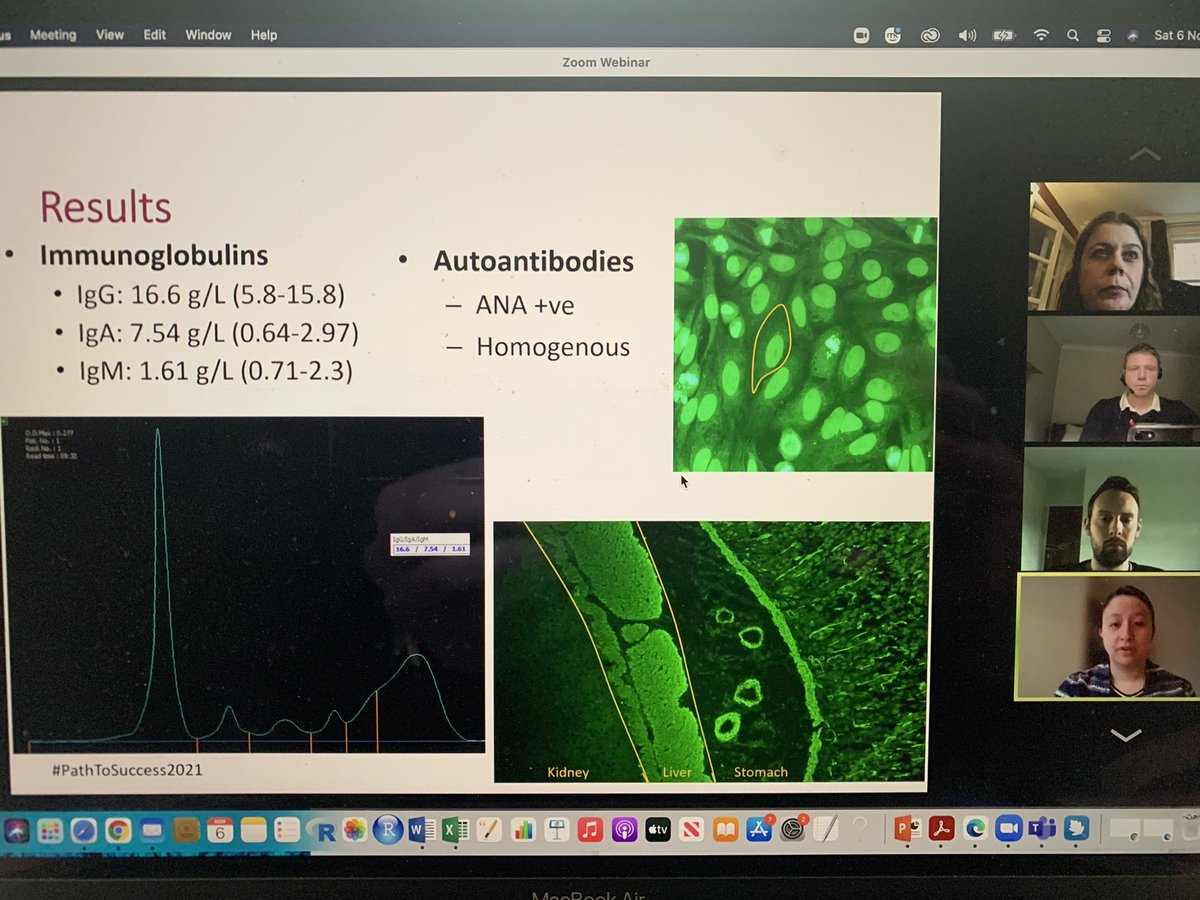
Task: Open Books from the Dock
Action: tap(726, 830)
